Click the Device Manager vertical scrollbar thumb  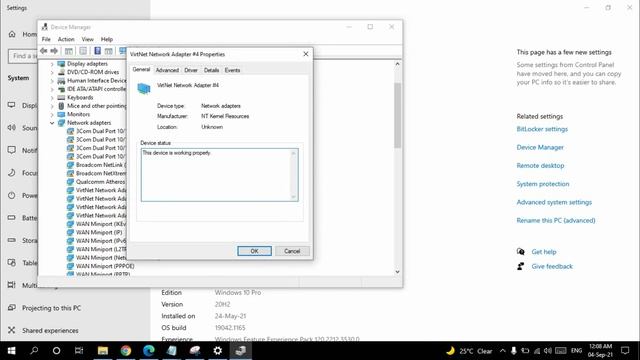click(398, 115)
